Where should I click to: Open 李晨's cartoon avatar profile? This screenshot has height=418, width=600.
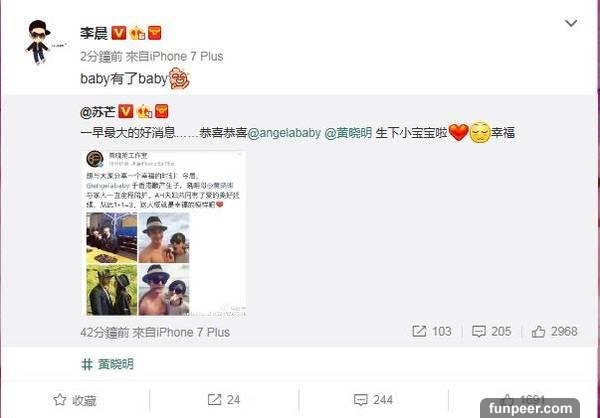(38, 42)
